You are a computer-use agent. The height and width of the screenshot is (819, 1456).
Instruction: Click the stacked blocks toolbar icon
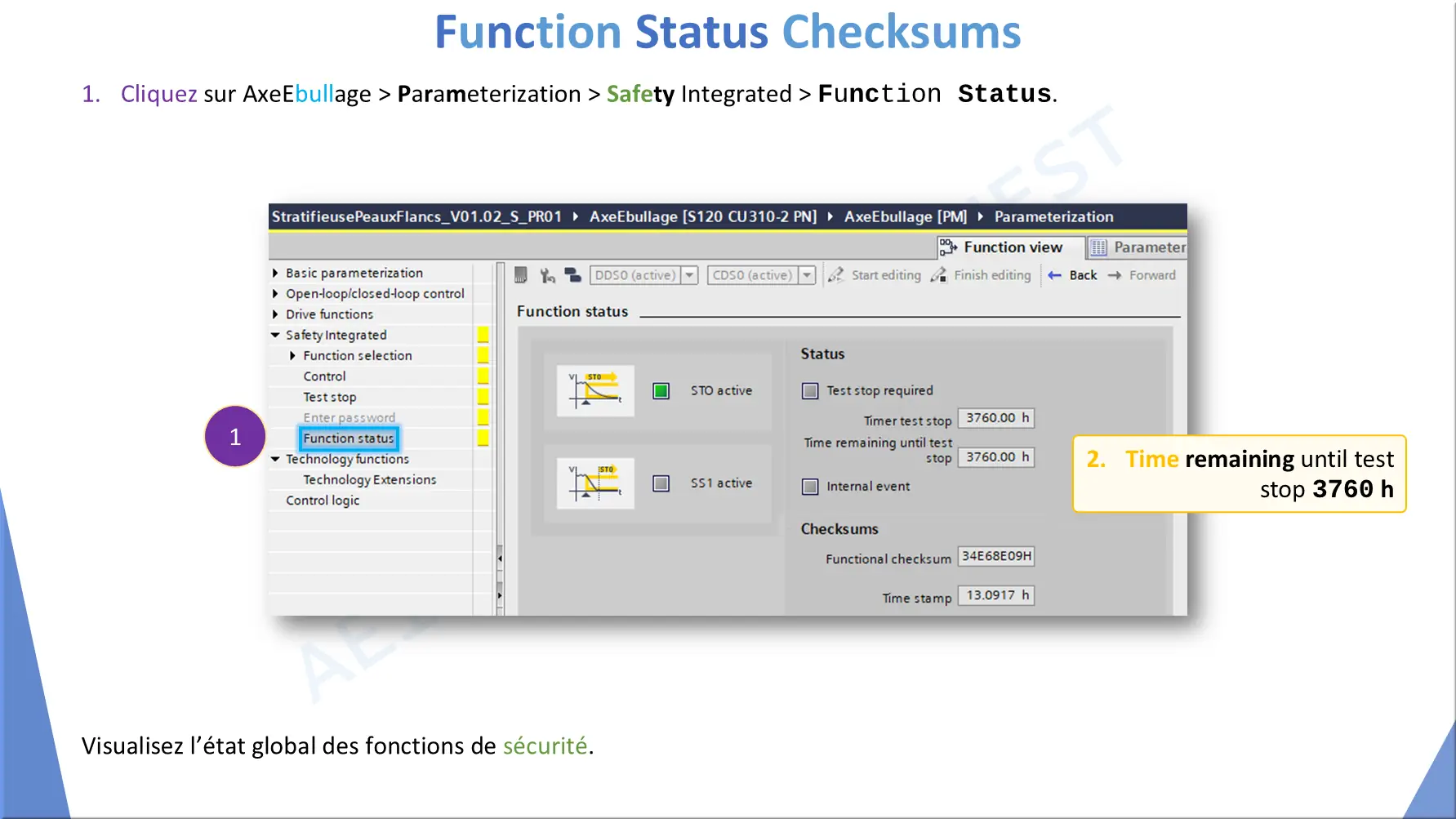pyautogui.click(x=572, y=275)
